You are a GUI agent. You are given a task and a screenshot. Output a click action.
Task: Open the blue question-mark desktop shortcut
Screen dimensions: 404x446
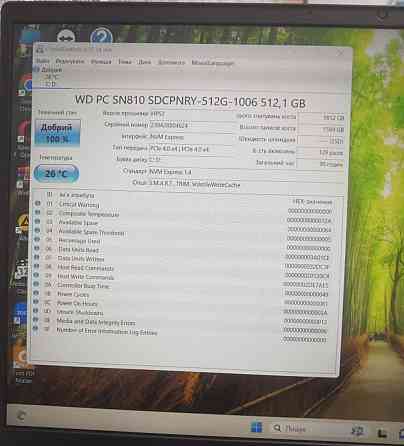[101, 36]
